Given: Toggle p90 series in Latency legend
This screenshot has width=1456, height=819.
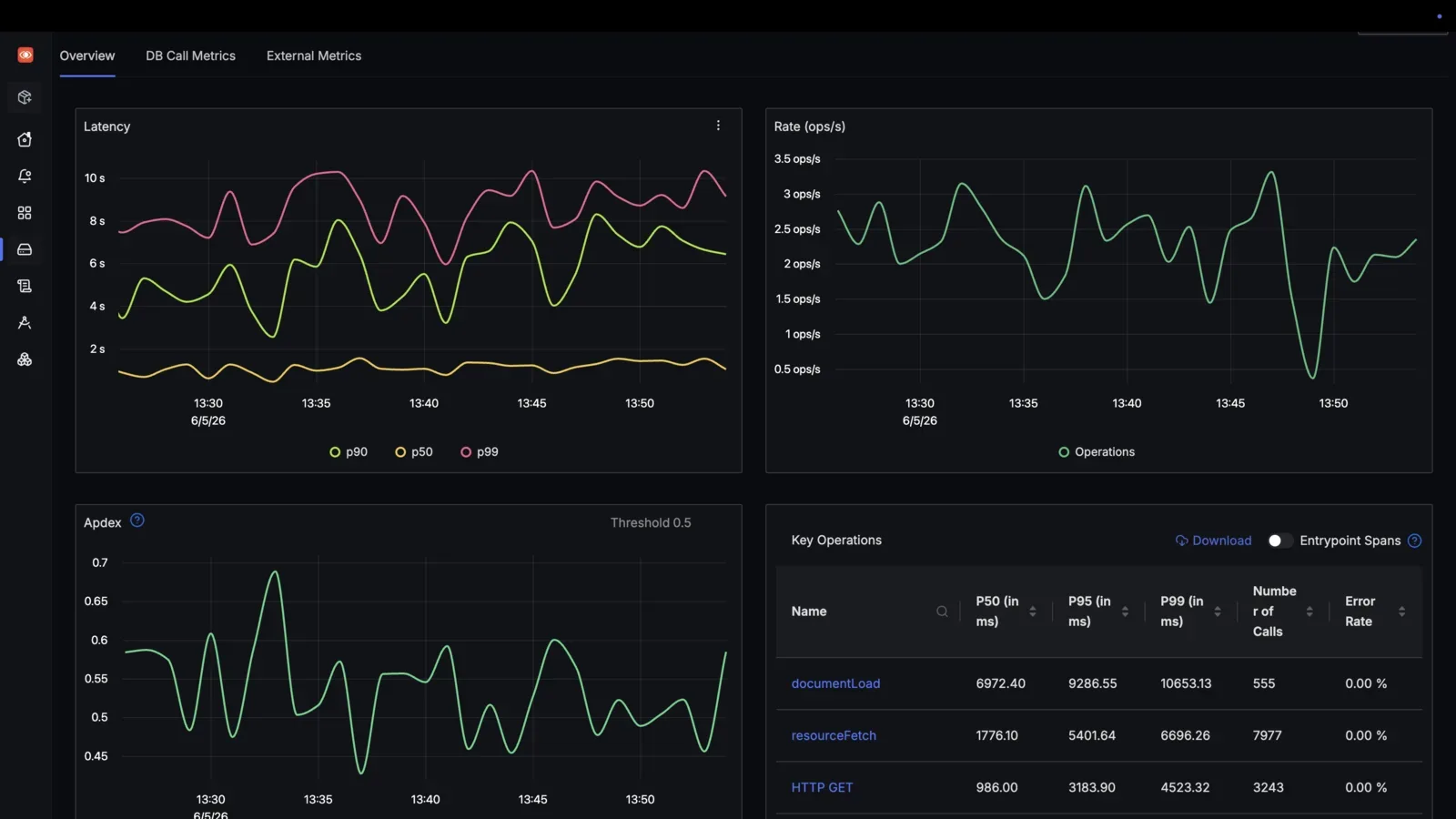Looking at the screenshot, I should pyautogui.click(x=349, y=452).
